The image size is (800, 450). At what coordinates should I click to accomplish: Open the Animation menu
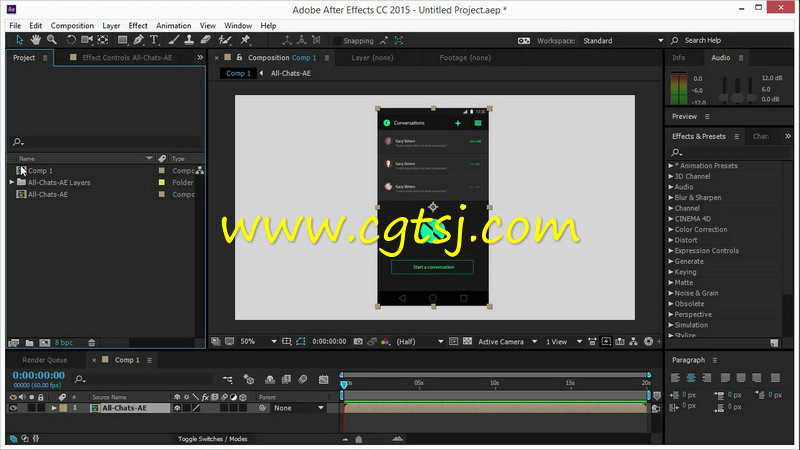point(173,26)
